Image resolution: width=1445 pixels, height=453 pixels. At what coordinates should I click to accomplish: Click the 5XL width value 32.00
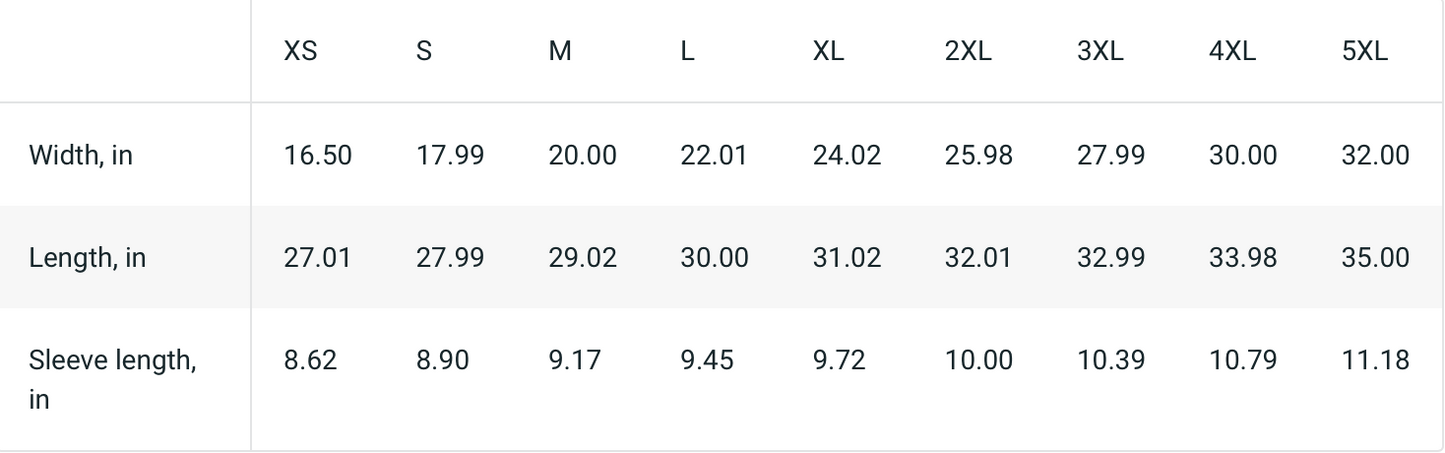click(1375, 155)
